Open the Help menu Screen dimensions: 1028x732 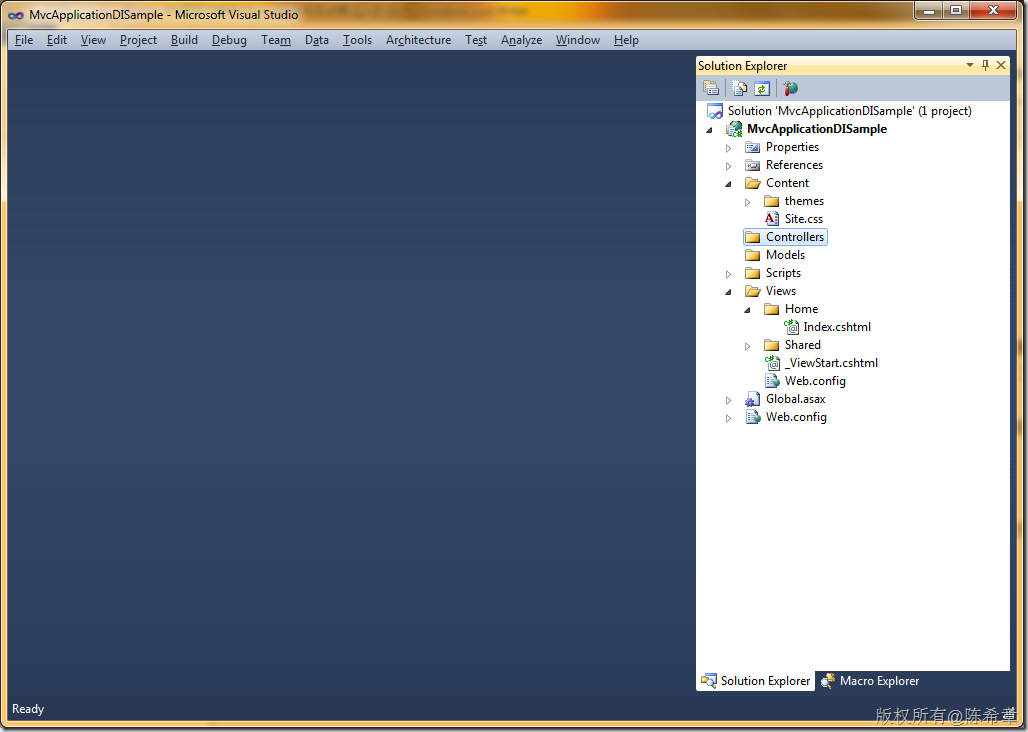tap(626, 40)
